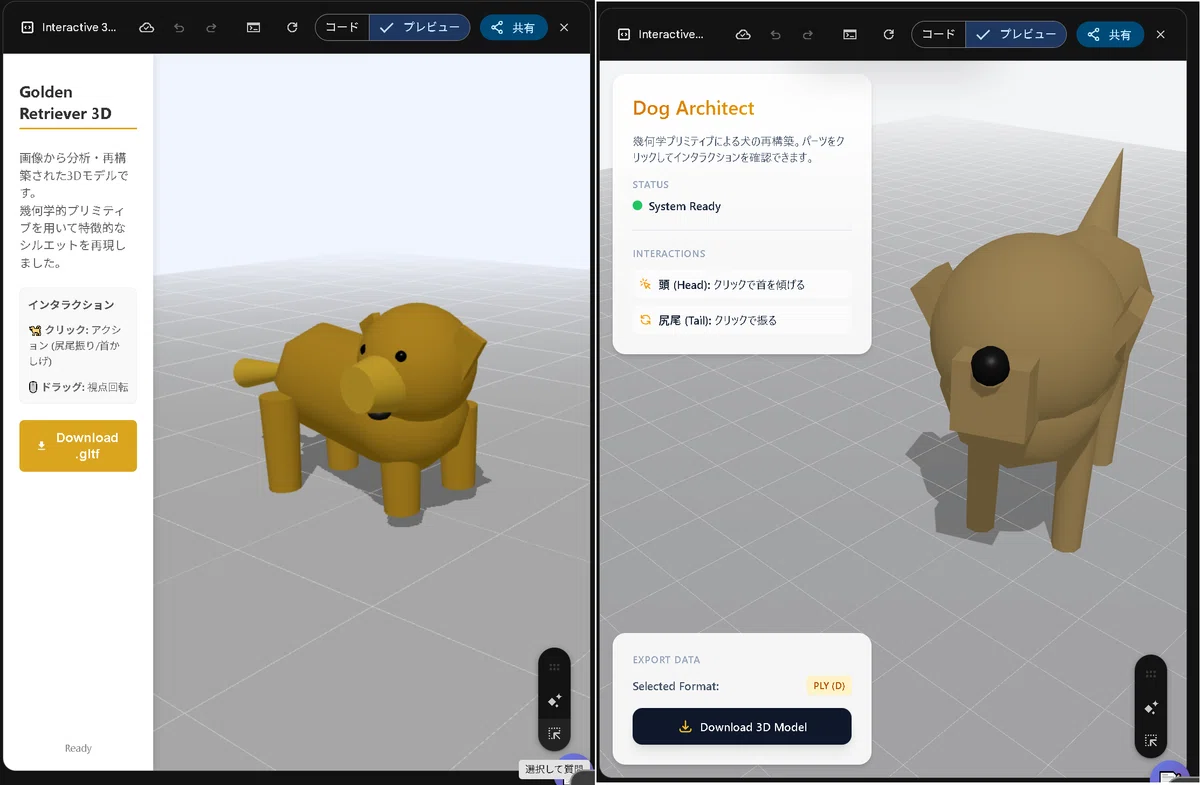Select the プレビュー tab in the Dog Architect window

click(x=1016, y=34)
